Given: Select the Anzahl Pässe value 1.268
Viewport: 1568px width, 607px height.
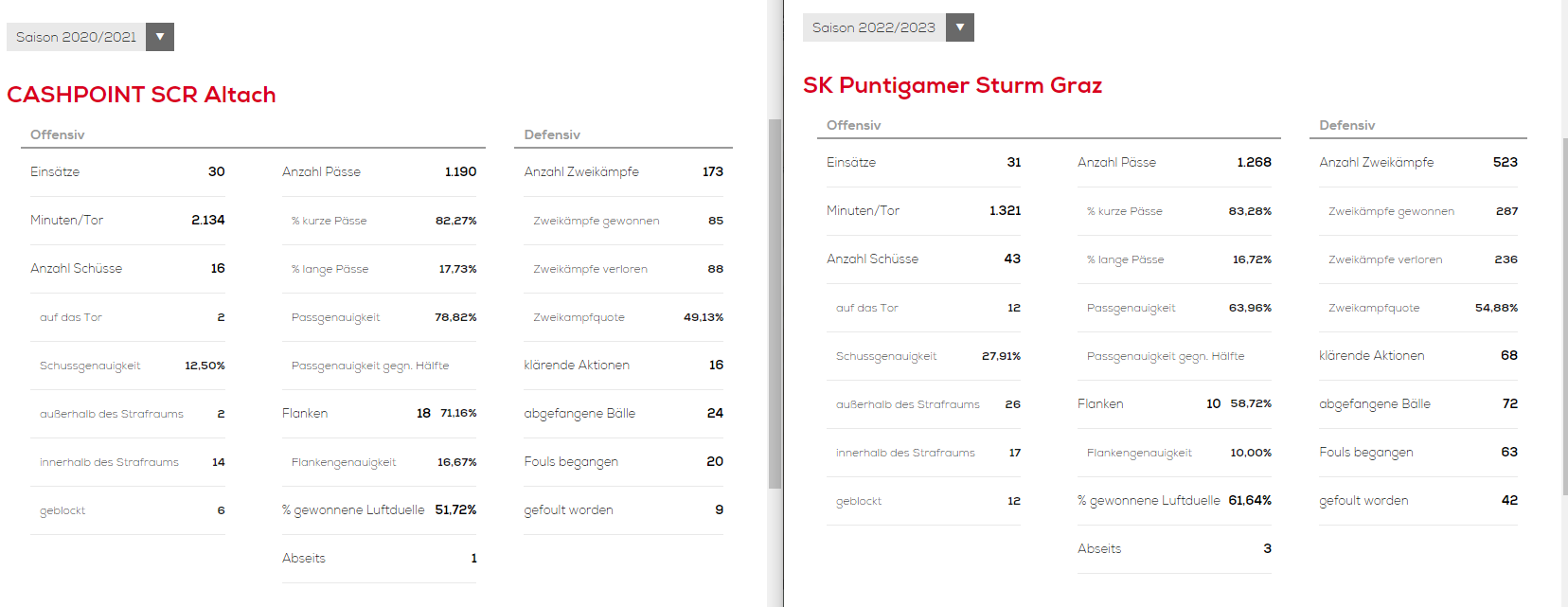Looking at the screenshot, I should [1255, 162].
